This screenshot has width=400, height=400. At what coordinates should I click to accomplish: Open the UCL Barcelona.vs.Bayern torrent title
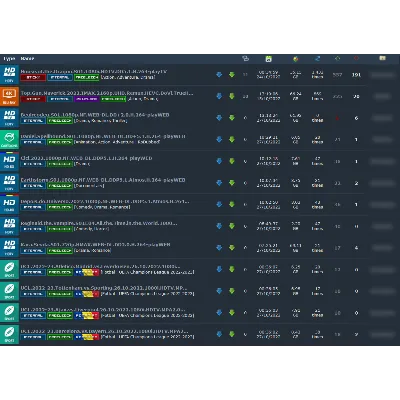(104, 331)
